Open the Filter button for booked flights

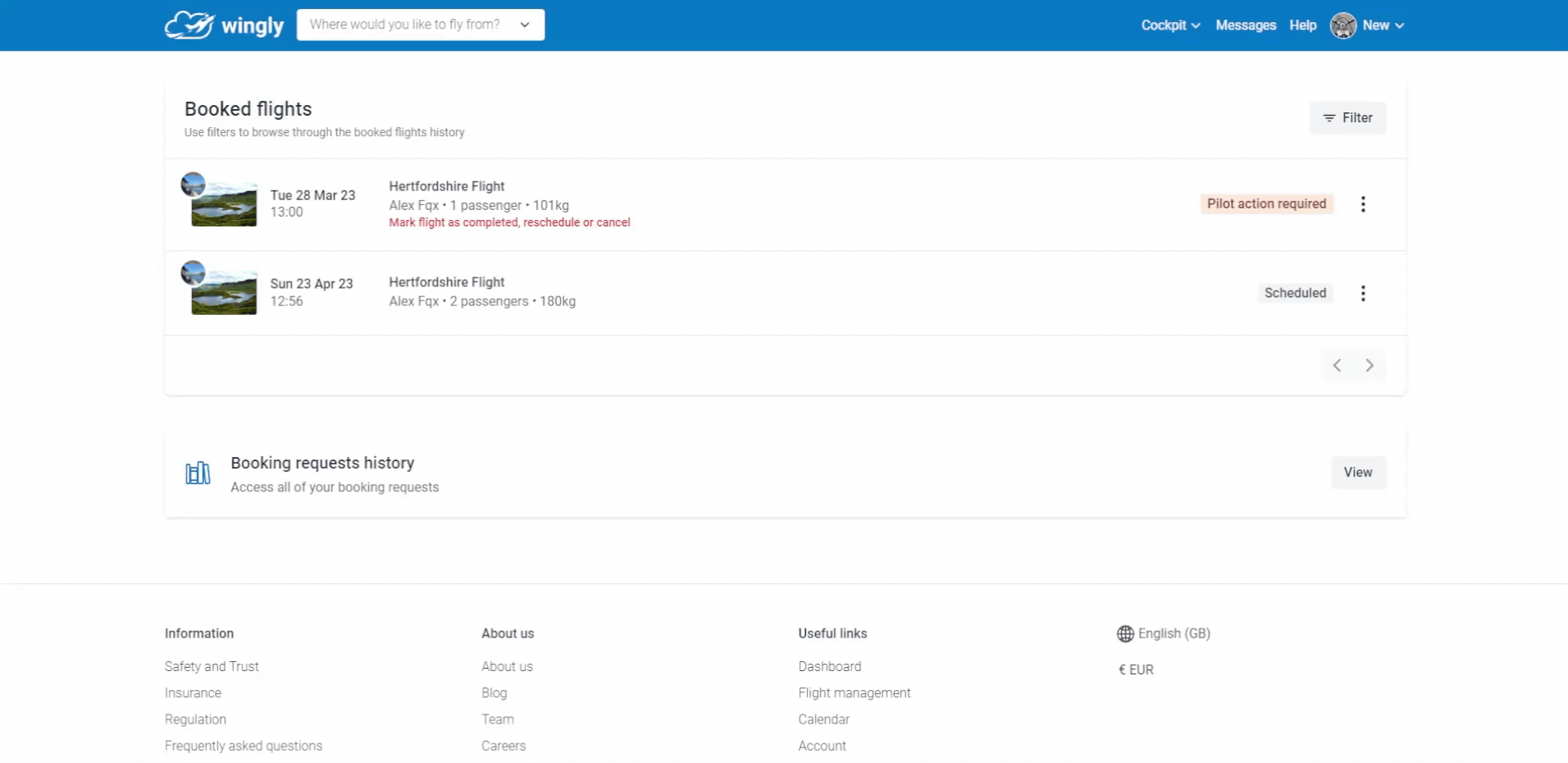(1347, 118)
